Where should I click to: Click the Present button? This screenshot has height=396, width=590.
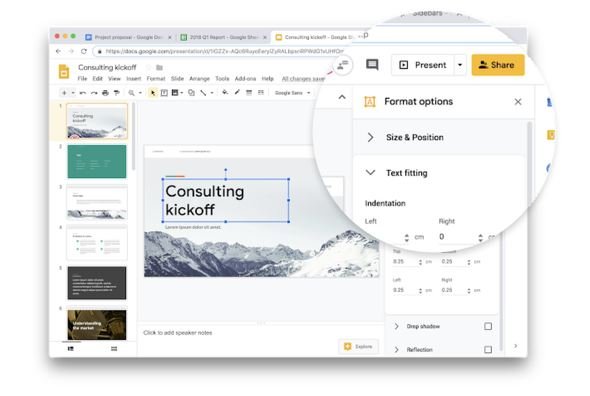[x=423, y=65]
